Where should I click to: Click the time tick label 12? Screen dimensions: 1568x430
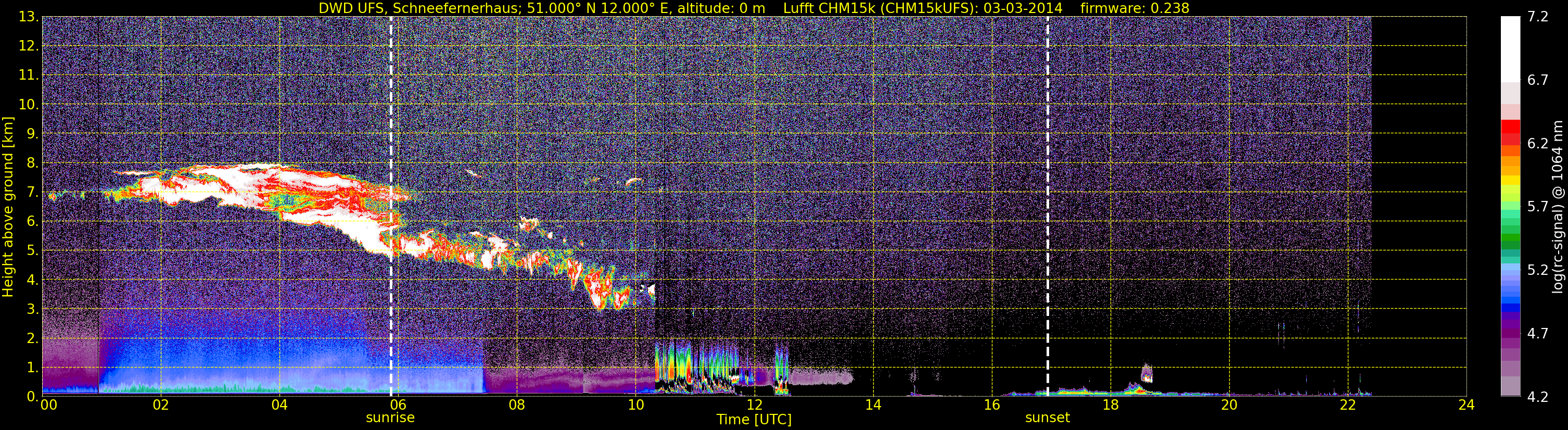[754, 405]
